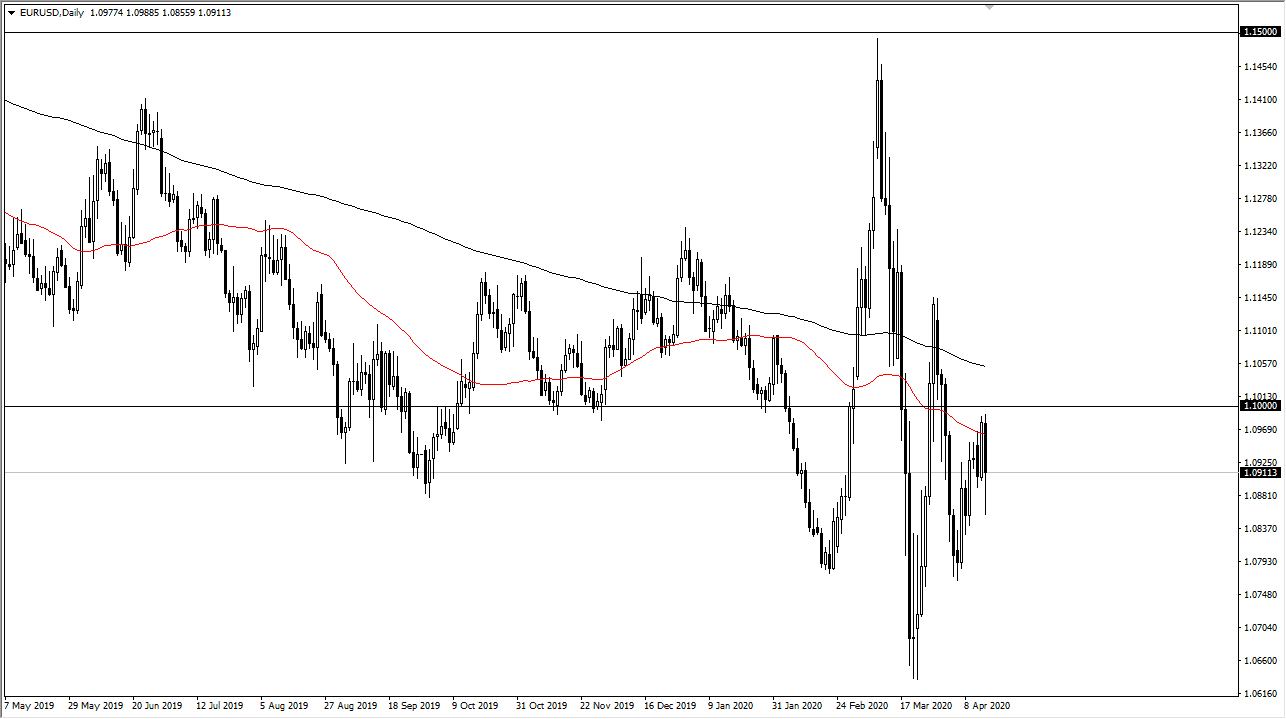Open the EURUSD,Daily chart label menu
1286x719 pixels.
click(x=50, y=12)
